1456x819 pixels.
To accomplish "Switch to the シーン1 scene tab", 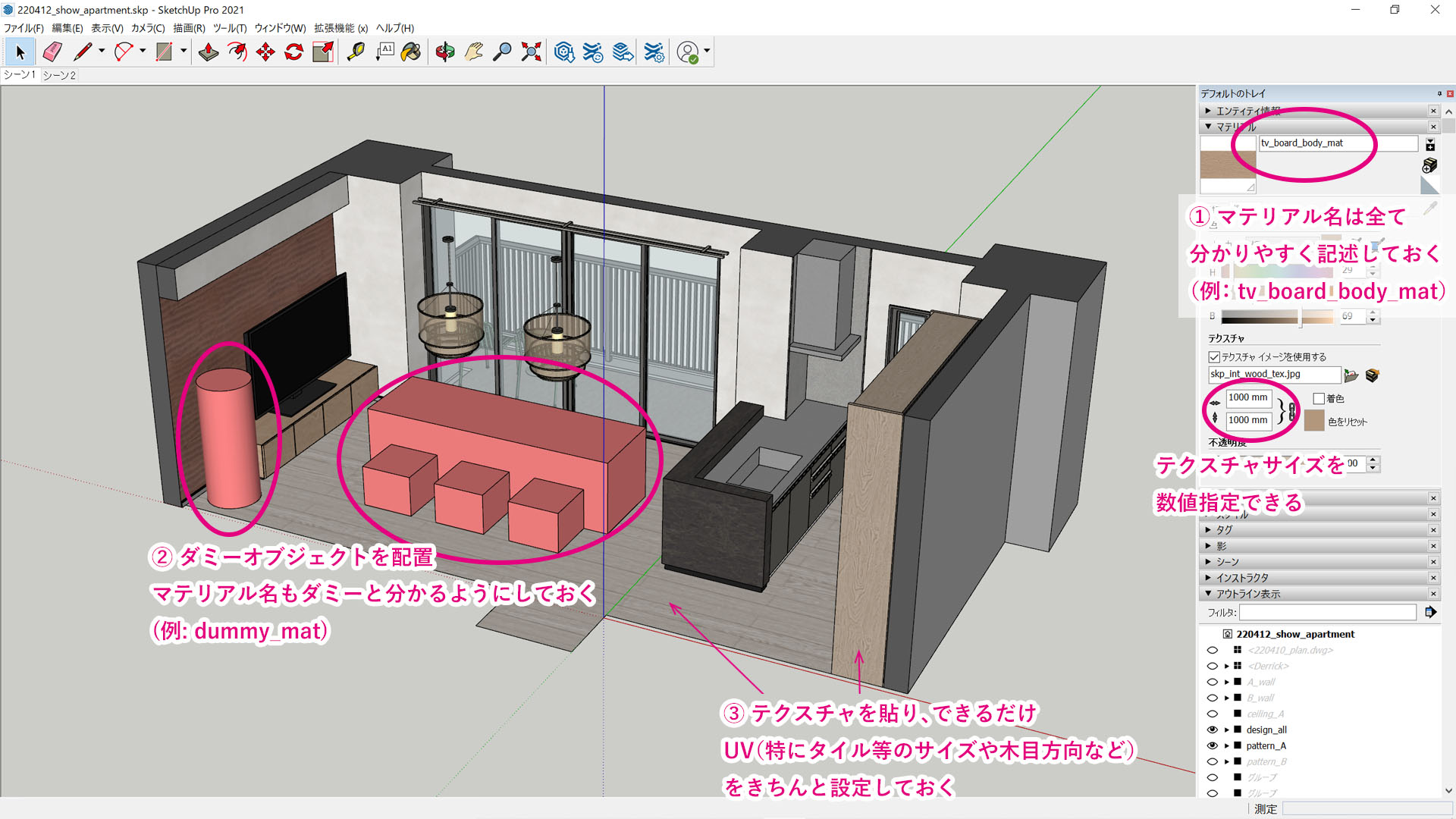I will tap(20, 75).
